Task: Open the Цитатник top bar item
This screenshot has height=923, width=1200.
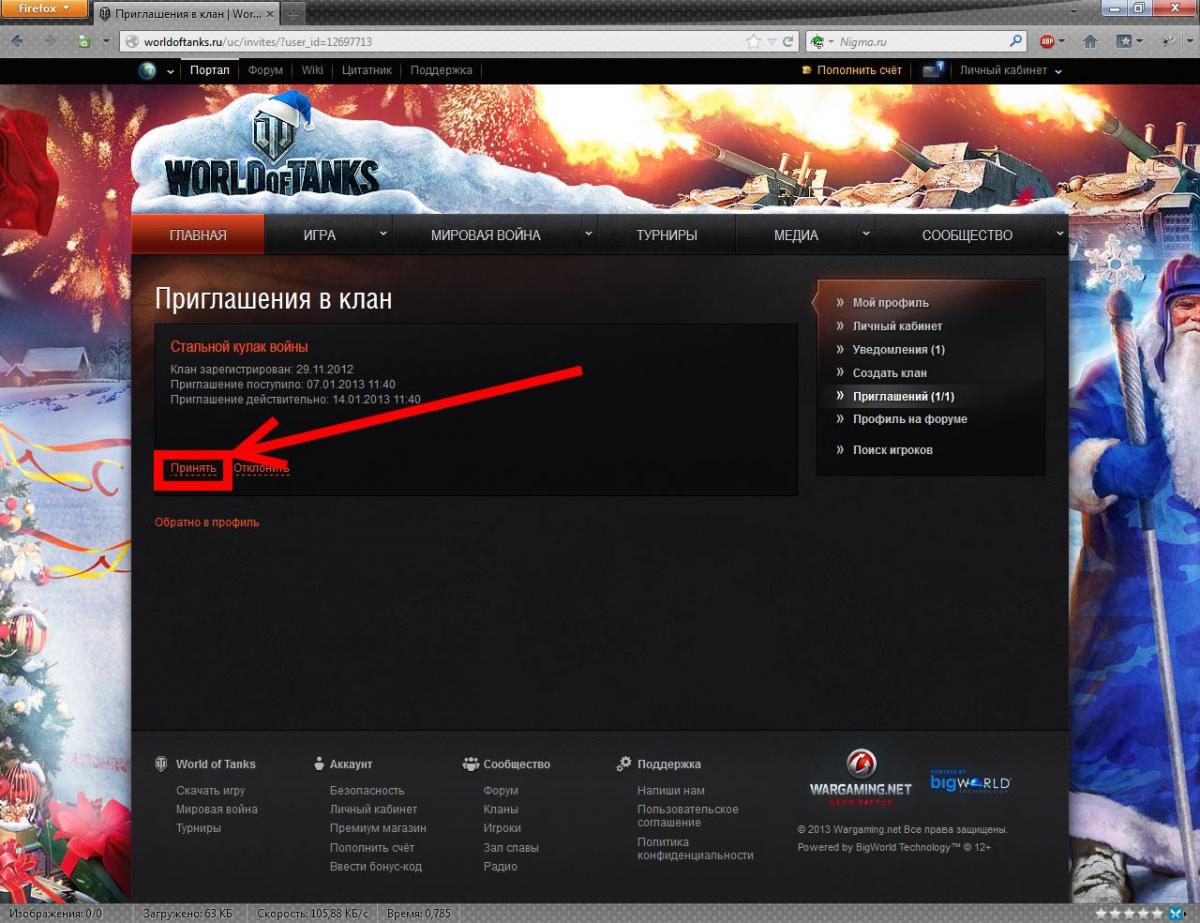Action: click(x=366, y=70)
